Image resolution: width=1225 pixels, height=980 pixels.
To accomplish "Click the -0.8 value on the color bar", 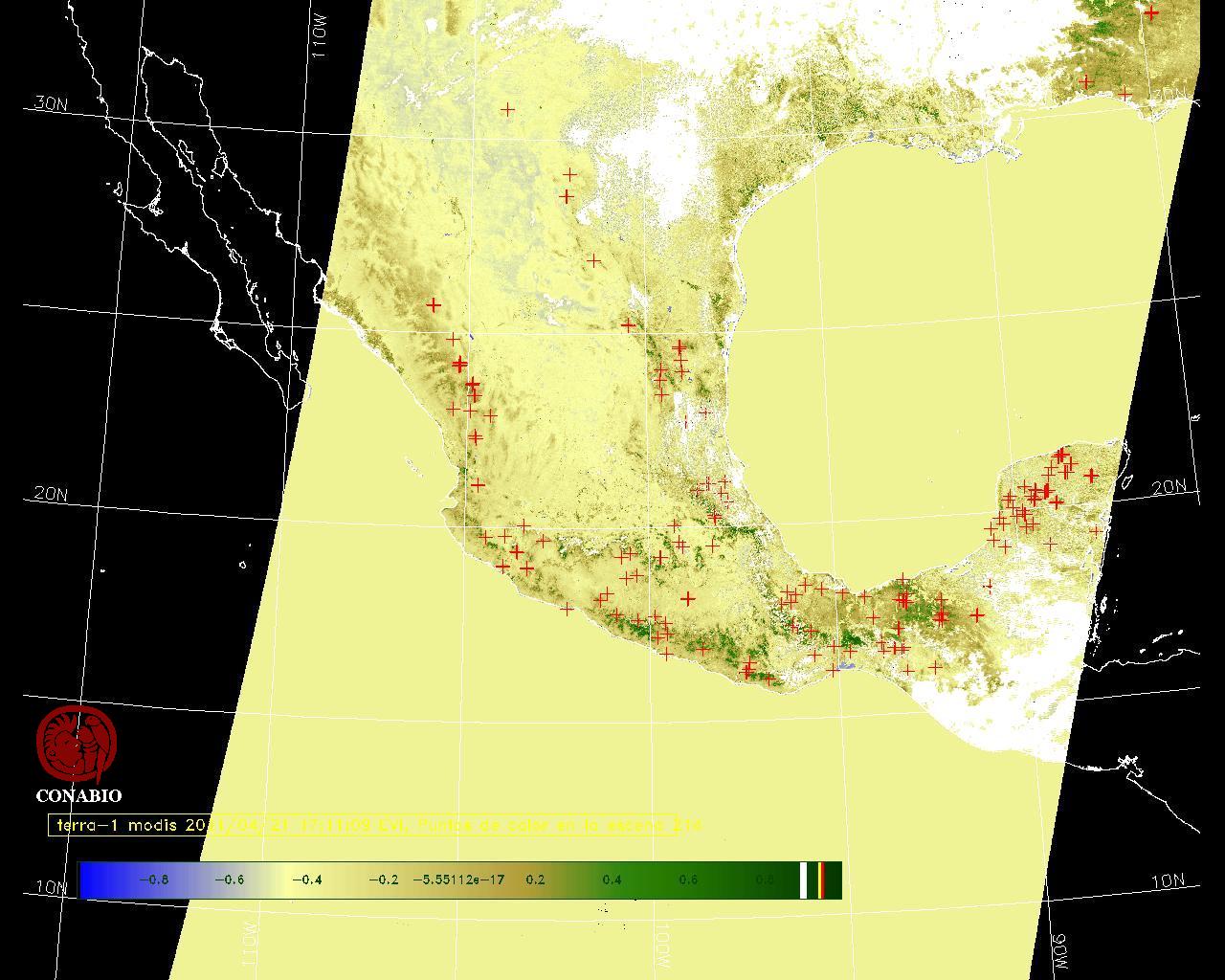I will [x=153, y=880].
